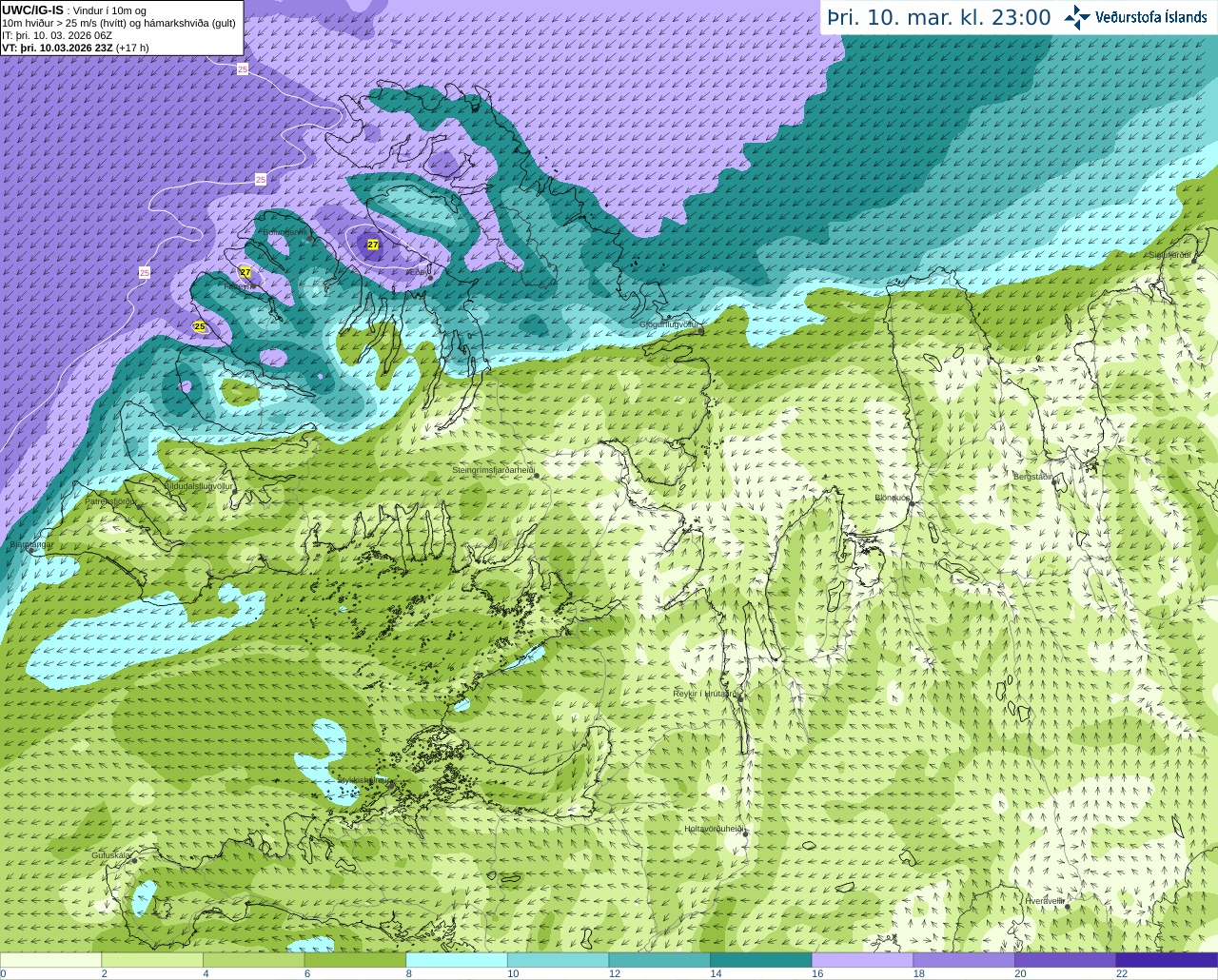The height and width of the screenshot is (980, 1218).
Task: Click the legend scale value 10
Action: (513, 973)
